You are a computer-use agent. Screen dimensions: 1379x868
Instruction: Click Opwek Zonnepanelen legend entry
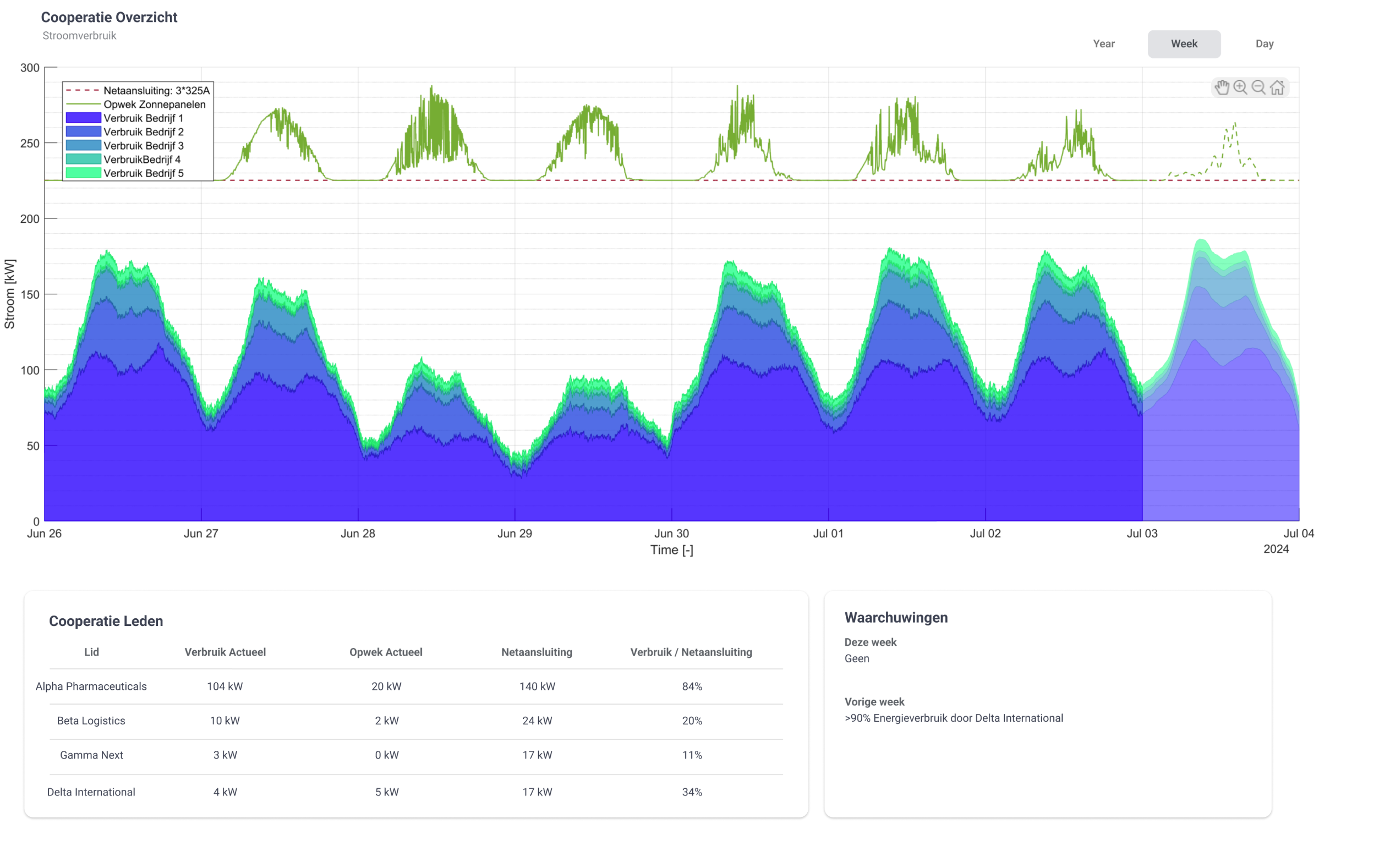pyautogui.click(x=154, y=104)
